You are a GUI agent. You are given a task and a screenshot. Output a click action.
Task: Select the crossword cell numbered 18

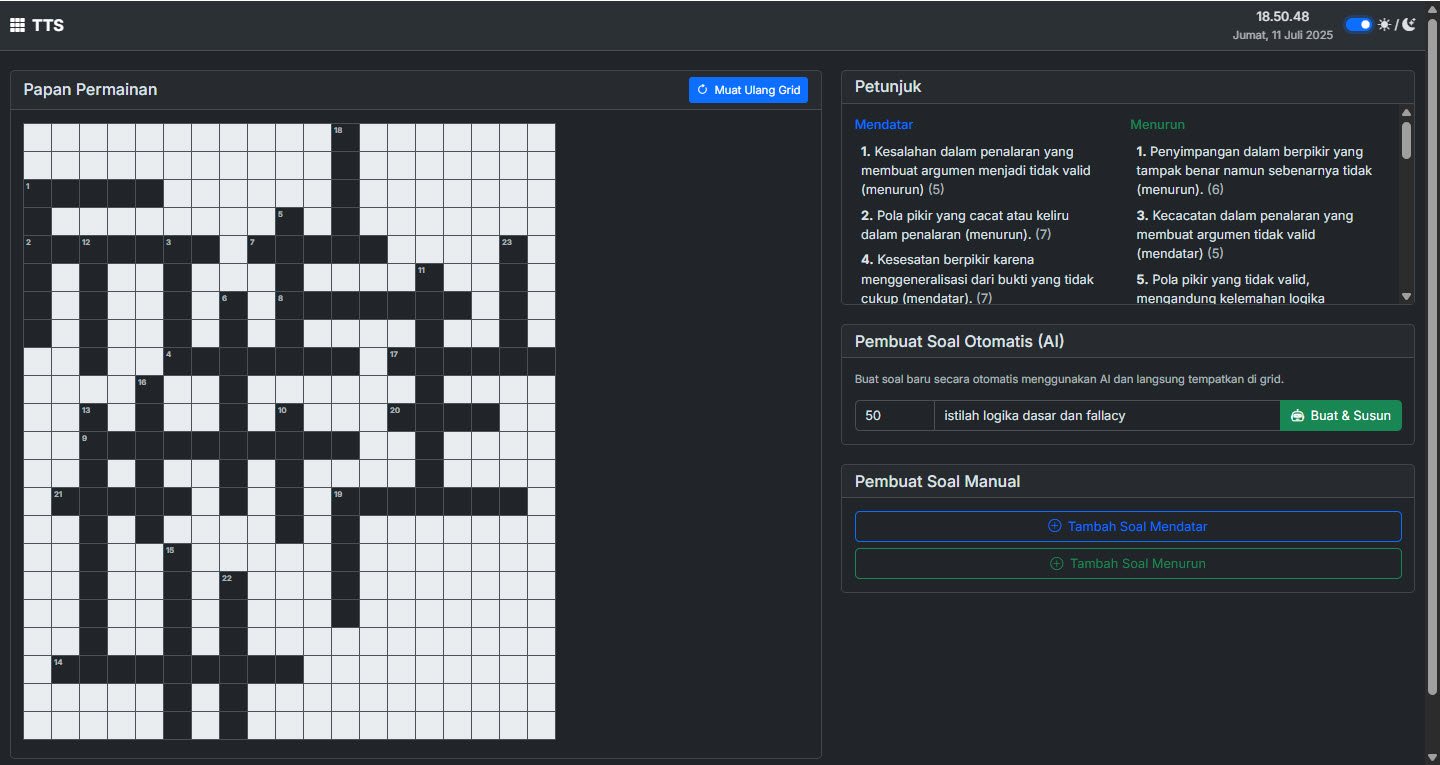345,137
